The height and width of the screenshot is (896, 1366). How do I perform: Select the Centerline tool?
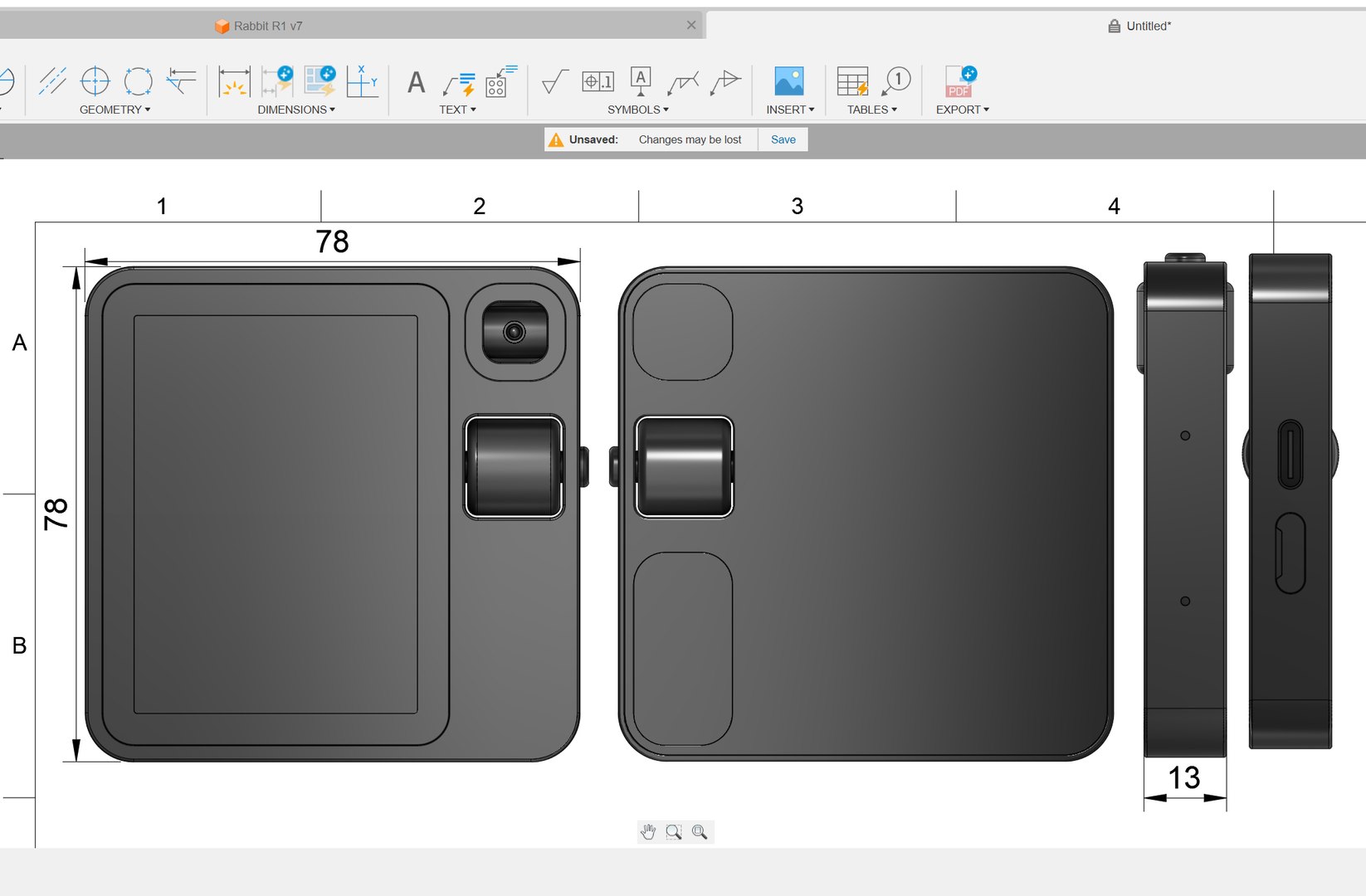[52, 81]
